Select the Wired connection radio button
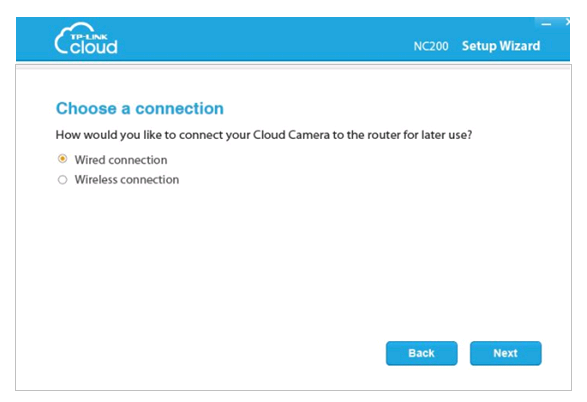The height and width of the screenshot is (402, 587). [63, 159]
